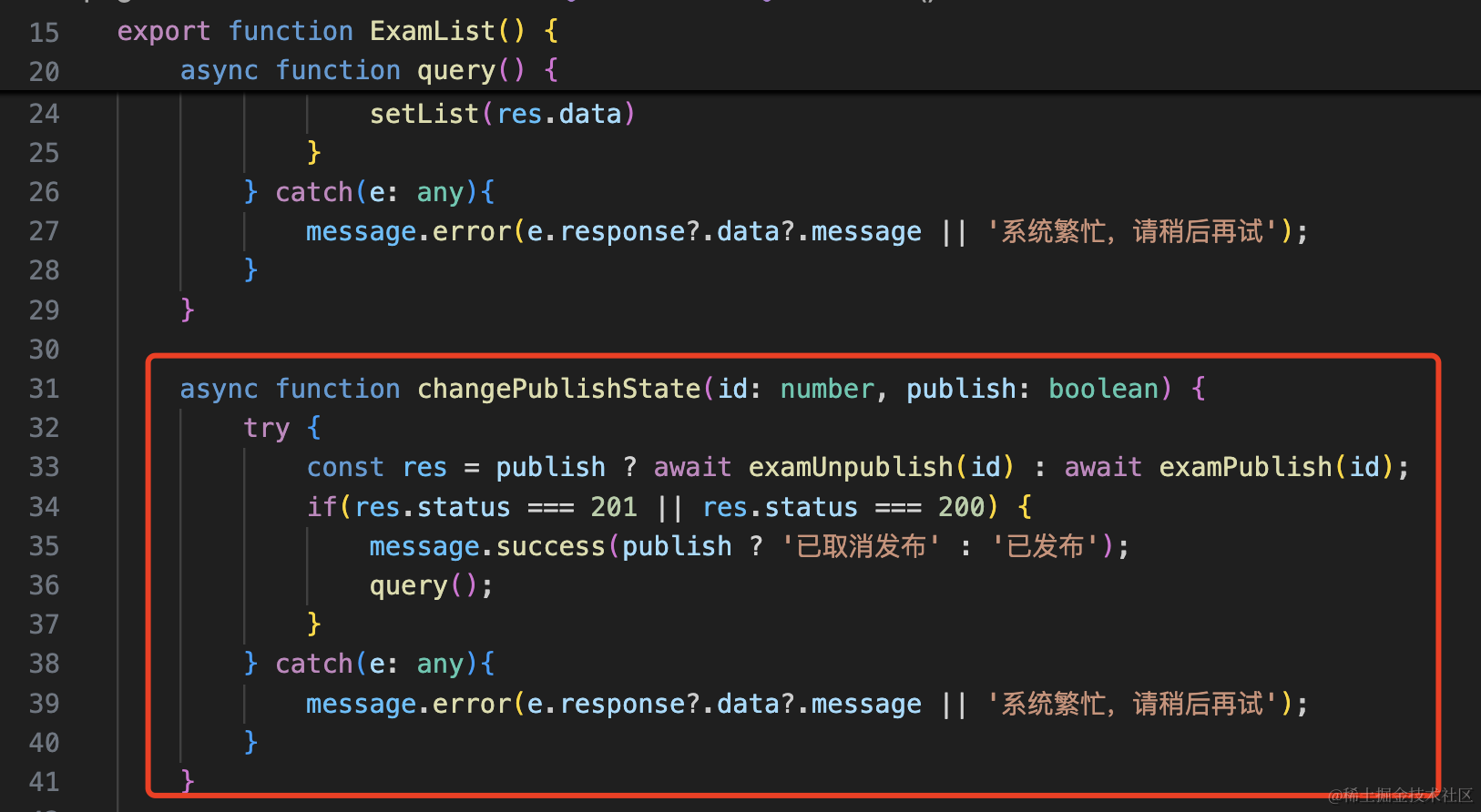
Task: Click the async keyword on line 31
Action: 220,389
